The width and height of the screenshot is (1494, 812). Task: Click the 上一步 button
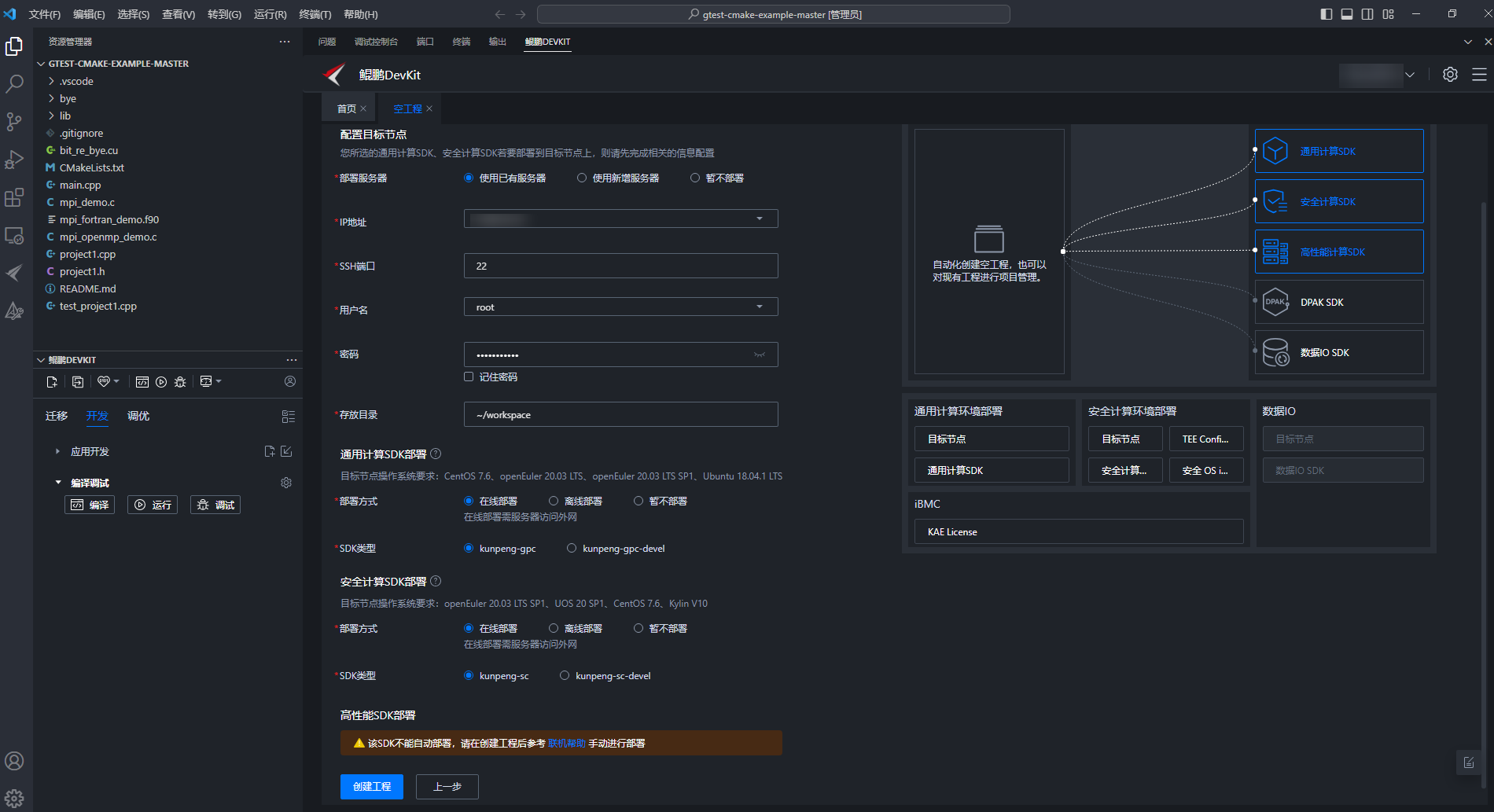click(447, 786)
